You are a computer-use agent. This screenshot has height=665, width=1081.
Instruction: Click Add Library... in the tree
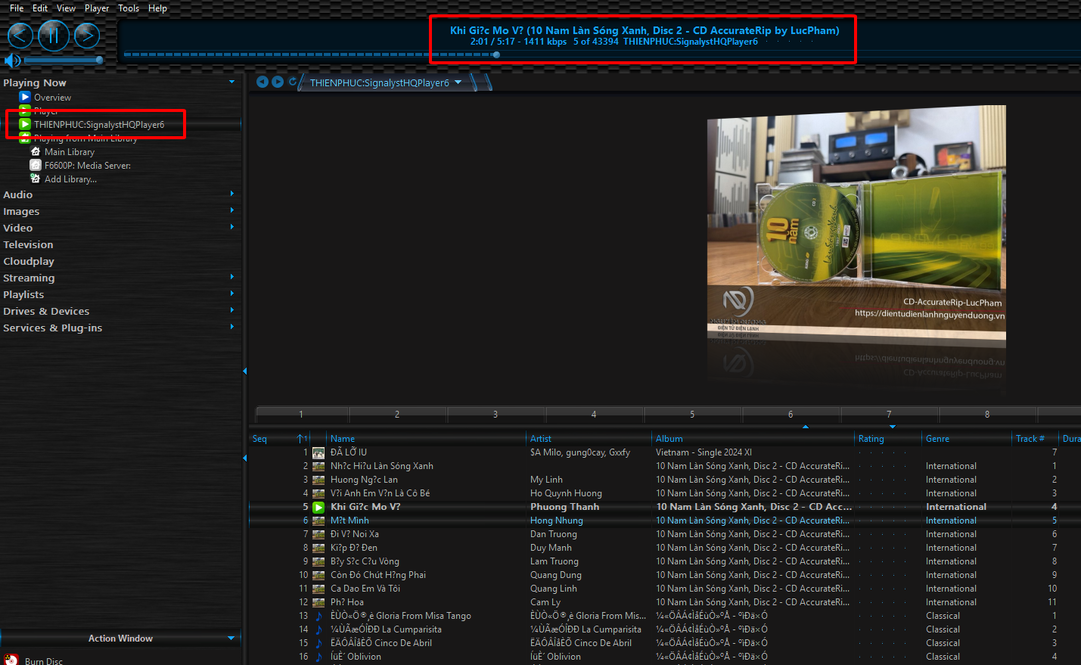pyautogui.click(x=70, y=179)
